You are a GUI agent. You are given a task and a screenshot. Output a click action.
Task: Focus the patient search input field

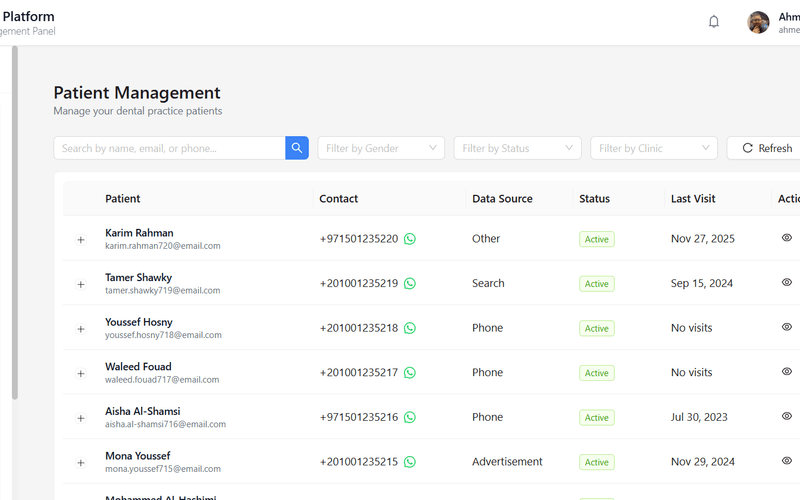pyautogui.click(x=170, y=148)
